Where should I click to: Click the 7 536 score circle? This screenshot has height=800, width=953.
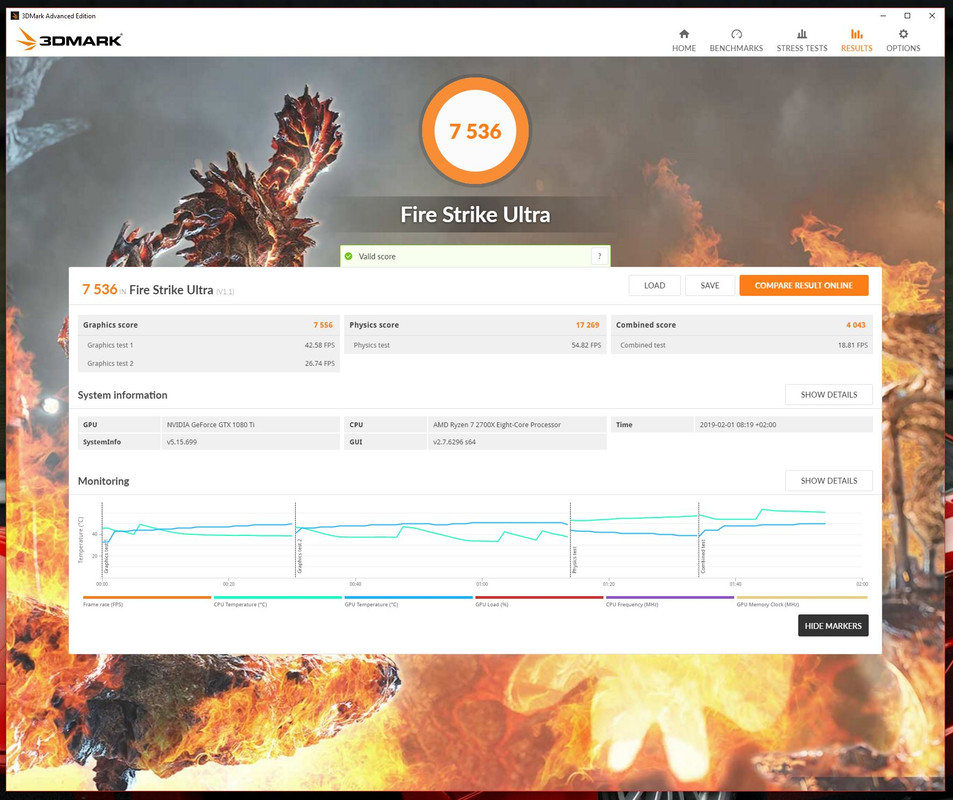(475, 131)
